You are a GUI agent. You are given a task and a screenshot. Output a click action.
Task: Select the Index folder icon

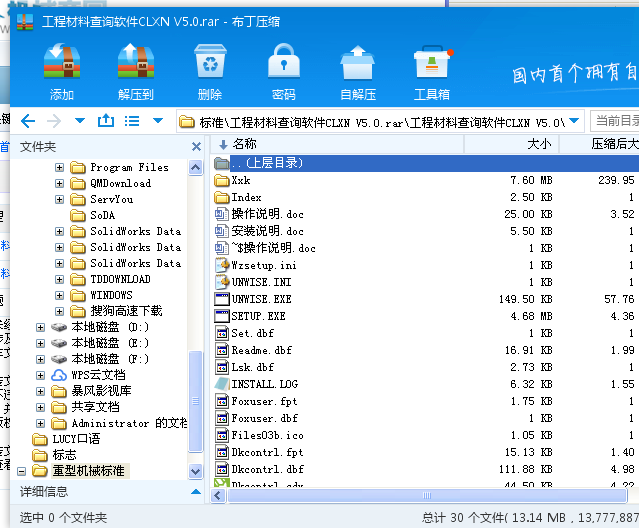click(x=222, y=198)
